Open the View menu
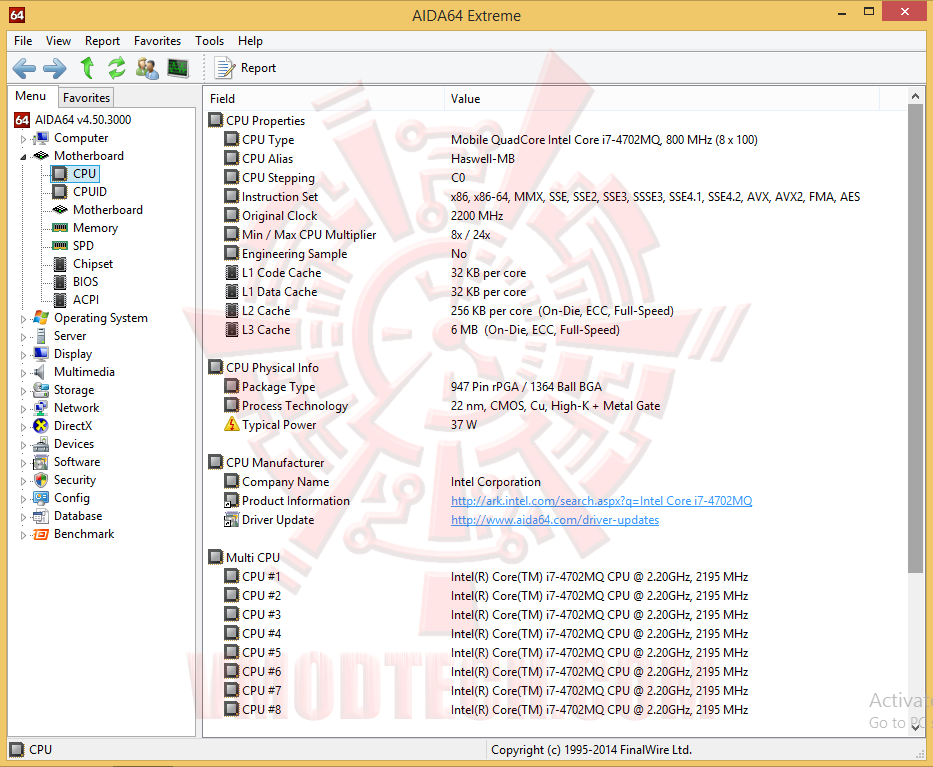 (58, 40)
